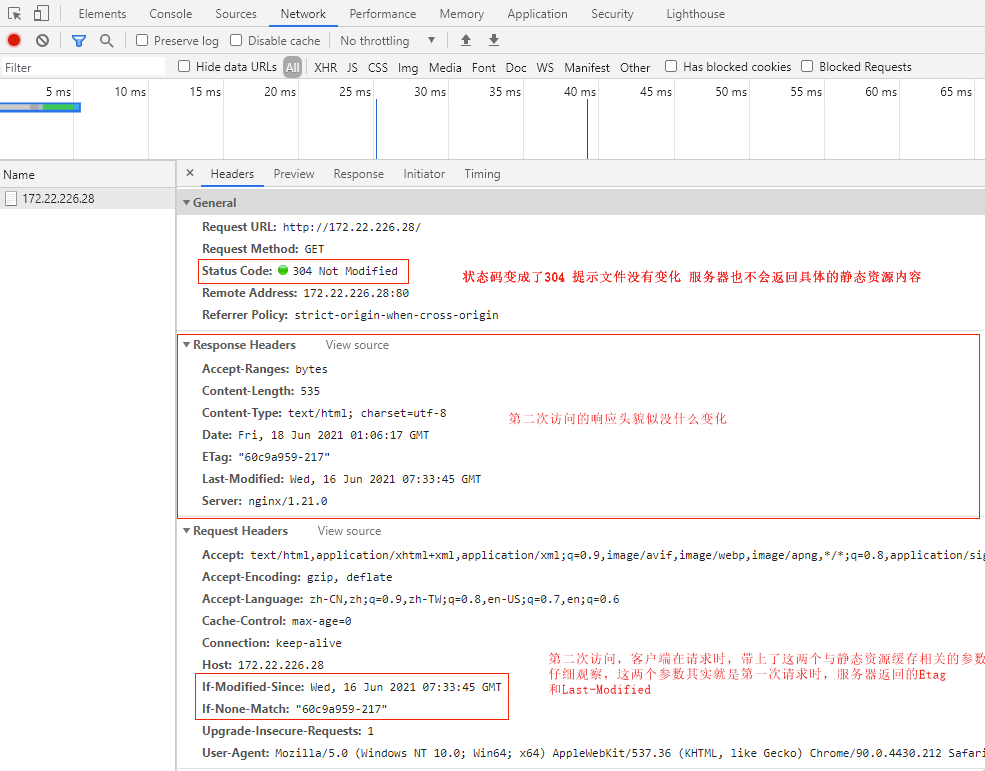Check the Has blocked cookies checkbox
The height and width of the screenshot is (771, 985).
pos(671,66)
